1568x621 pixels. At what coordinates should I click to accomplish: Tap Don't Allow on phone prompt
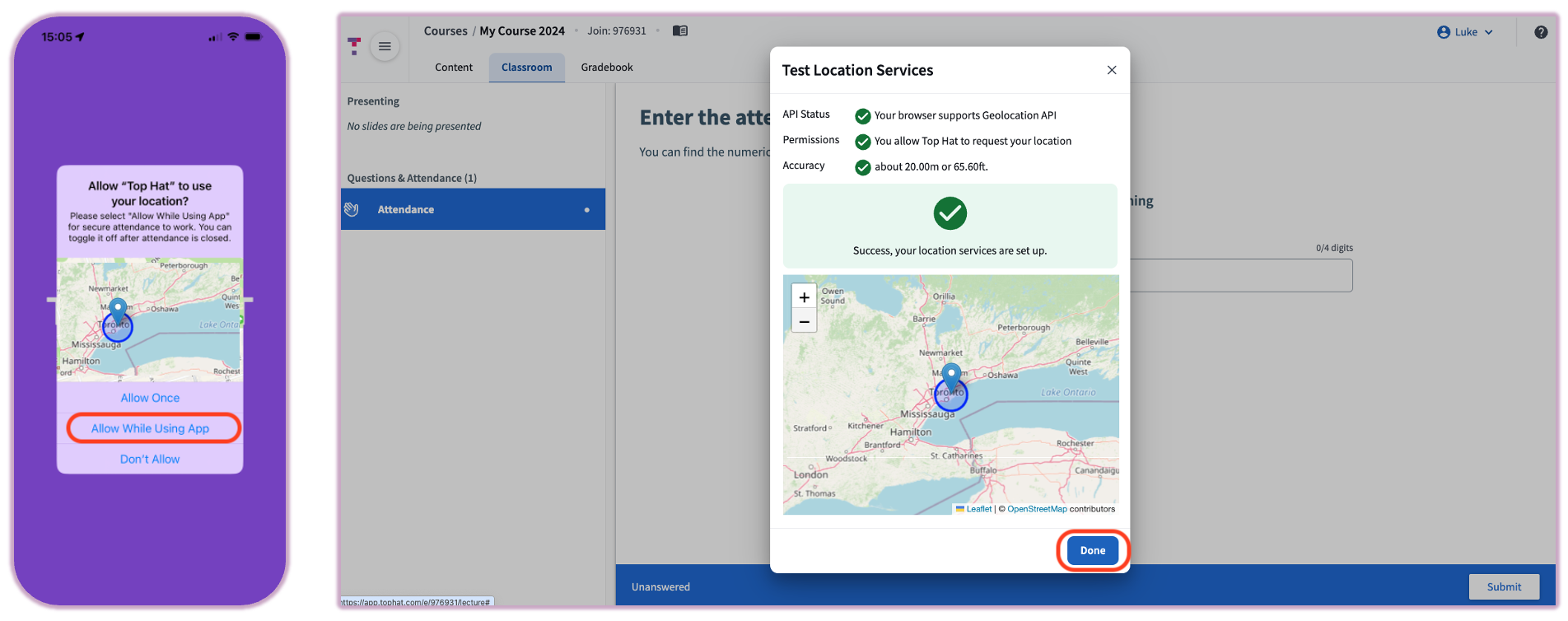pyautogui.click(x=150, y=459)
